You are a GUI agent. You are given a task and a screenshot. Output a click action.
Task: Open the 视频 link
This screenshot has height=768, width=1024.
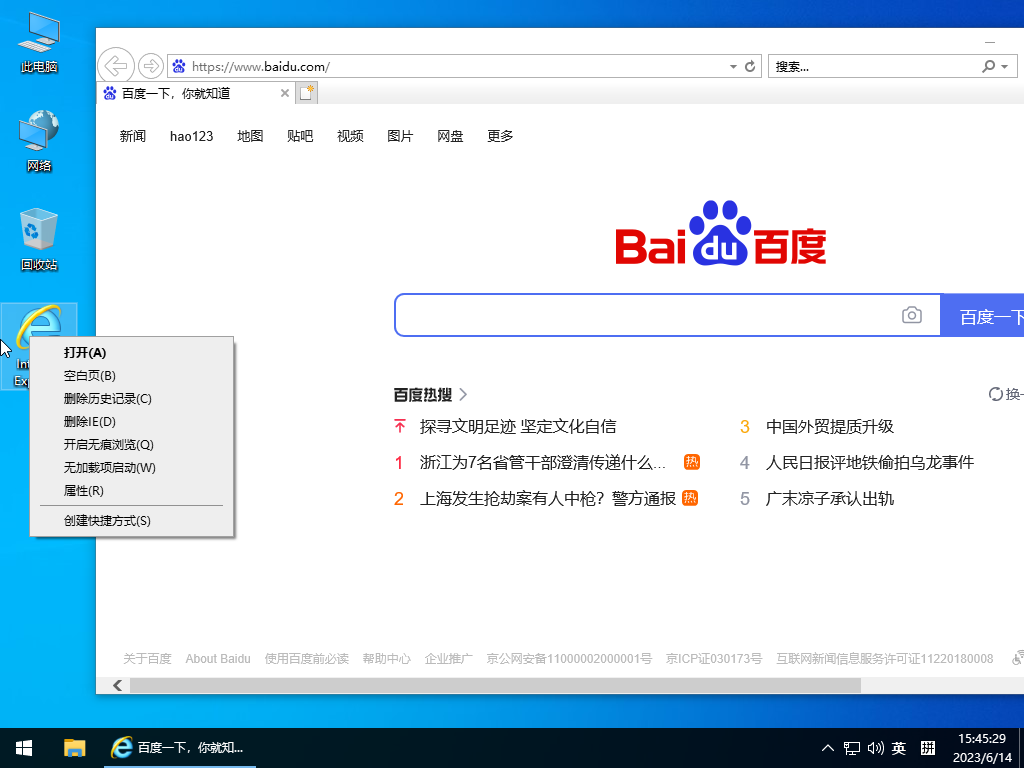[350, 136]
